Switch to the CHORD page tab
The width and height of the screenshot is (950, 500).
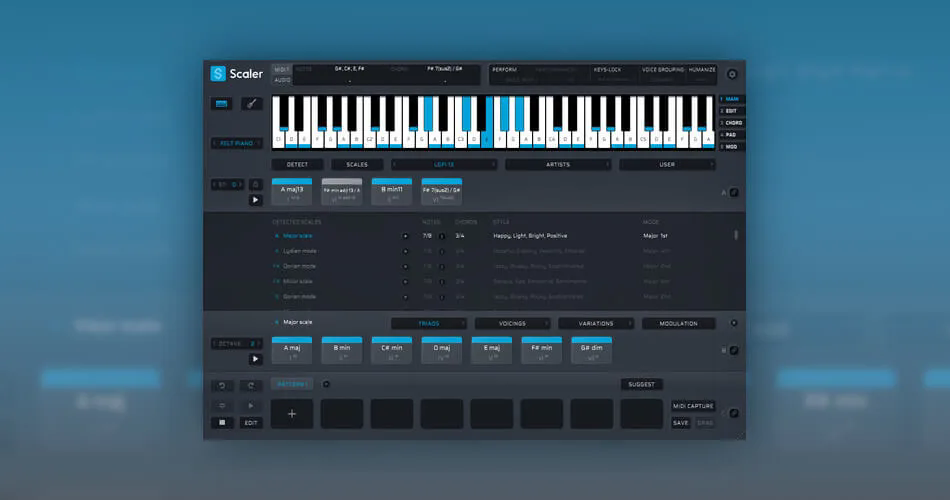point(732,123)
